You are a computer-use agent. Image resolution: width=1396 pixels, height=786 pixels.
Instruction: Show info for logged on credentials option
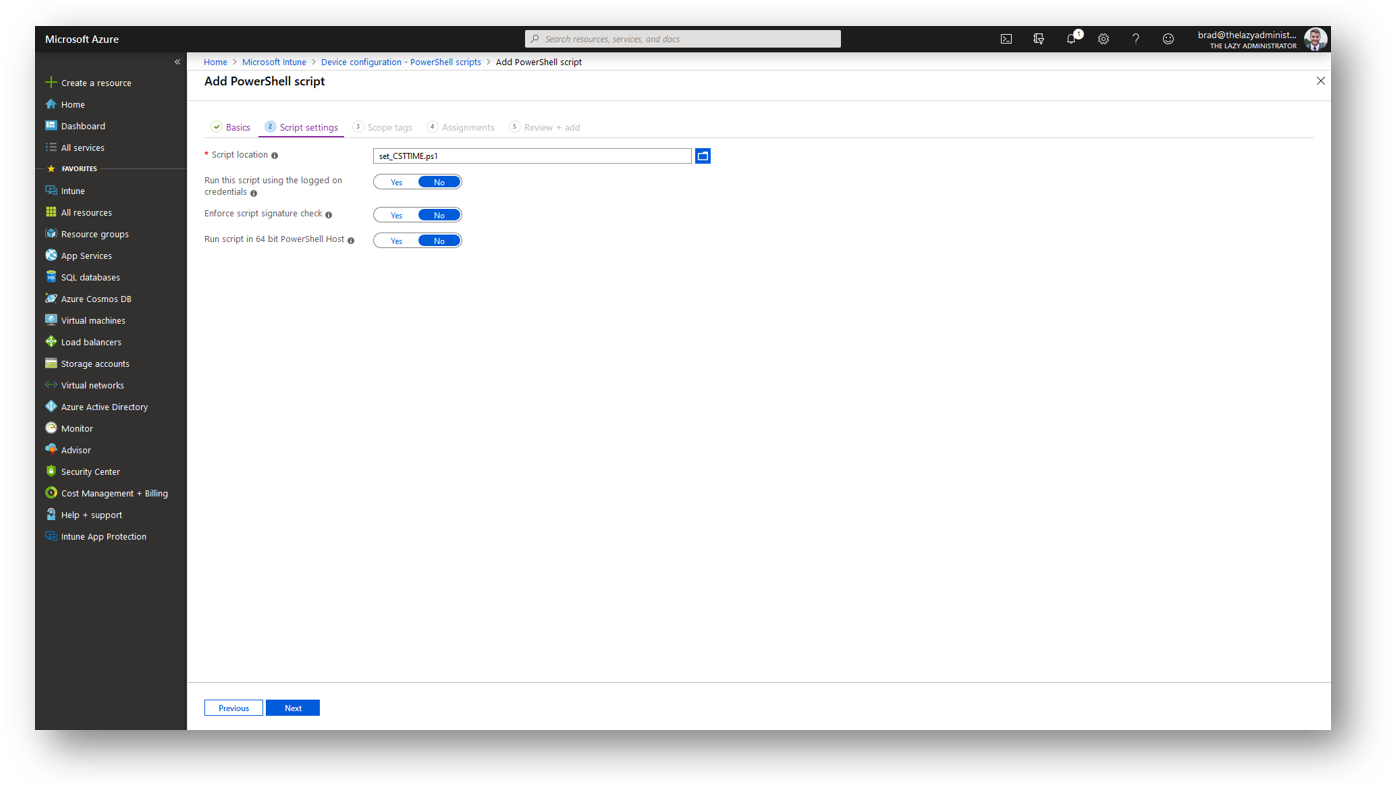[254, 193]
